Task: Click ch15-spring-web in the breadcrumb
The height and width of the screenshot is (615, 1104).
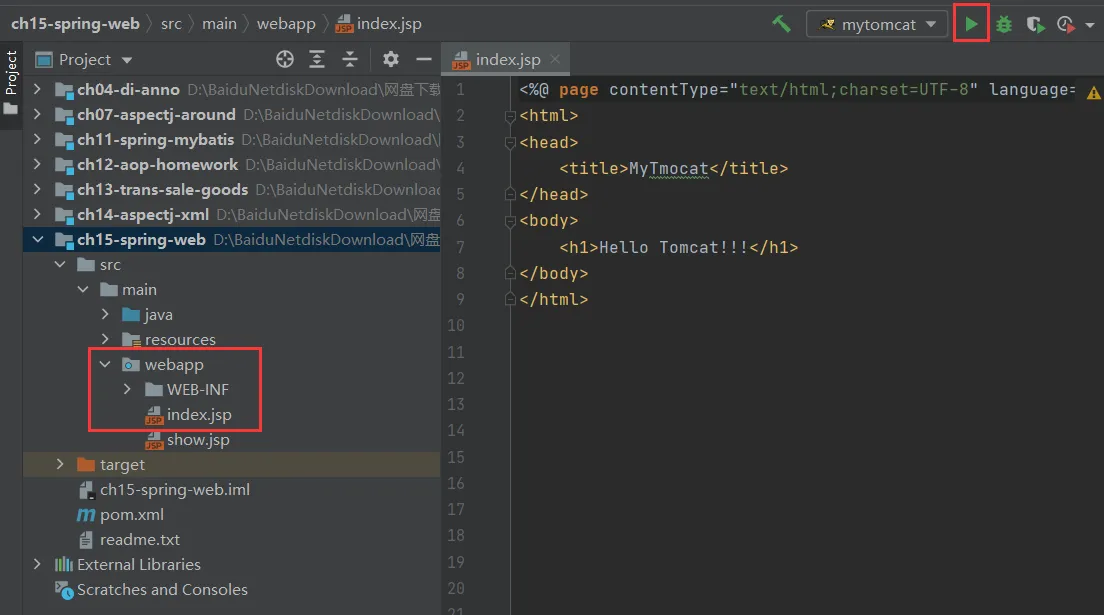Action: 75,24
